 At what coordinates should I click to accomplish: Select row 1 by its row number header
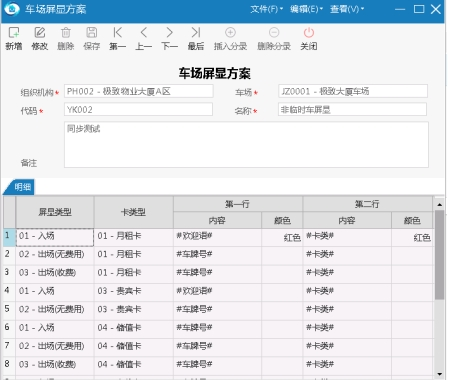point(9,237)
